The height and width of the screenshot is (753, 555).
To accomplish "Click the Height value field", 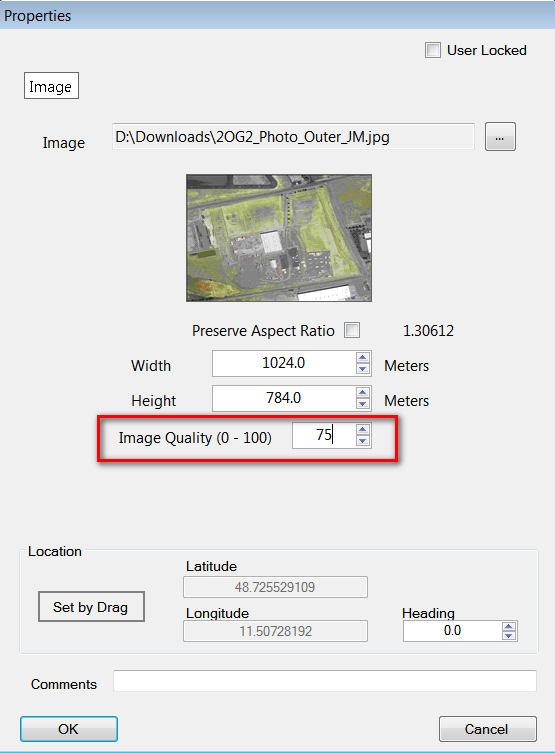I will 284,399.
